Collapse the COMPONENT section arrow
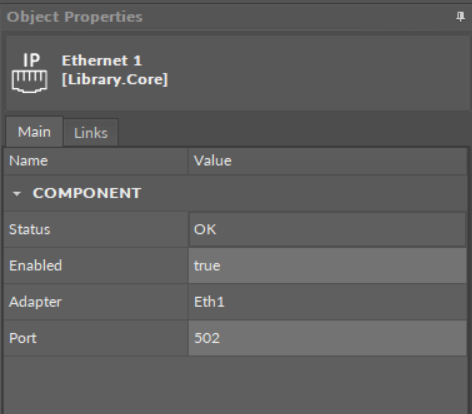The height and width of the screenshot is (414, 472). click(x=17, y=194)
